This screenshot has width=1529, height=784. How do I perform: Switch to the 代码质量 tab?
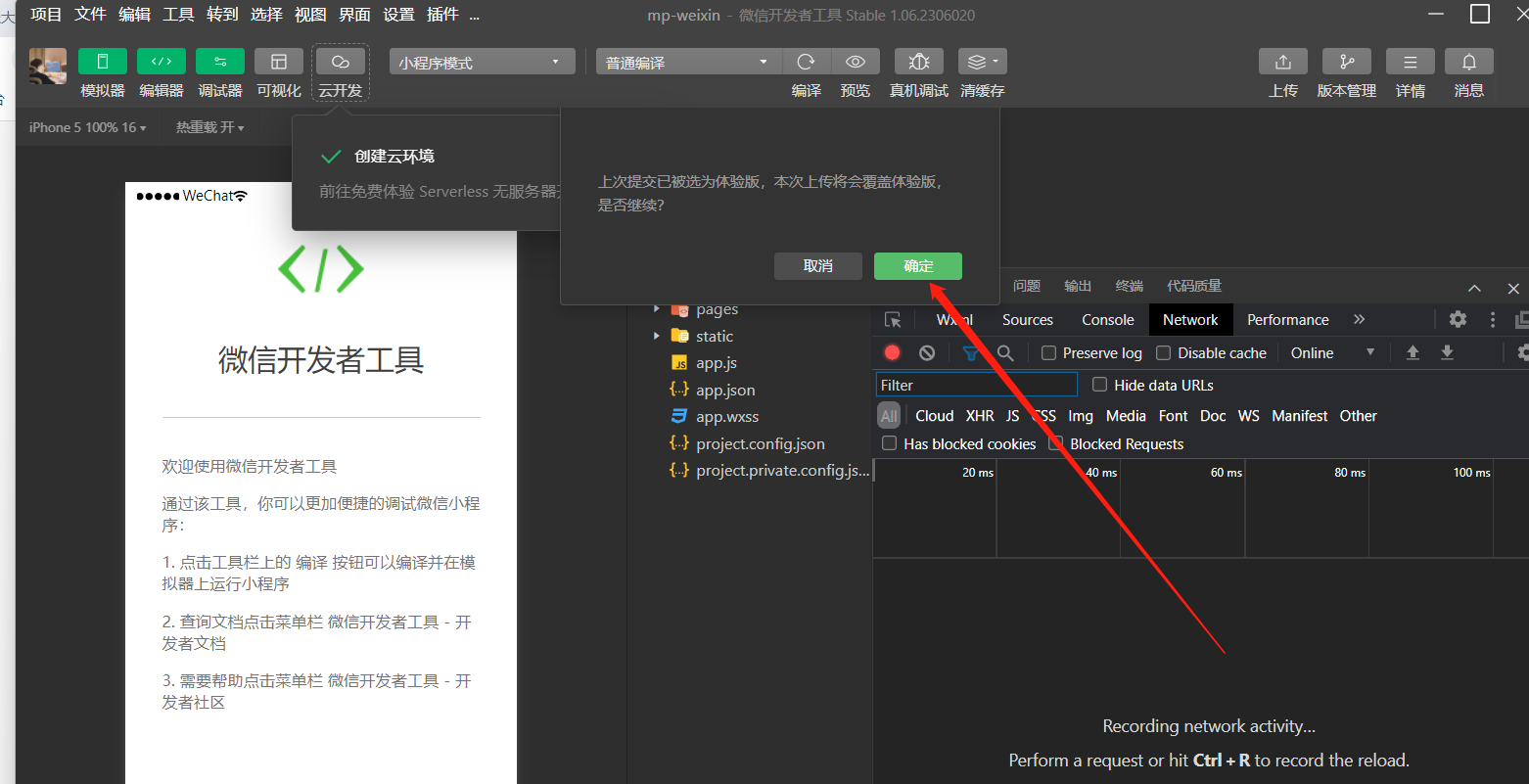pyautogui.click(x=1194, y=286)
